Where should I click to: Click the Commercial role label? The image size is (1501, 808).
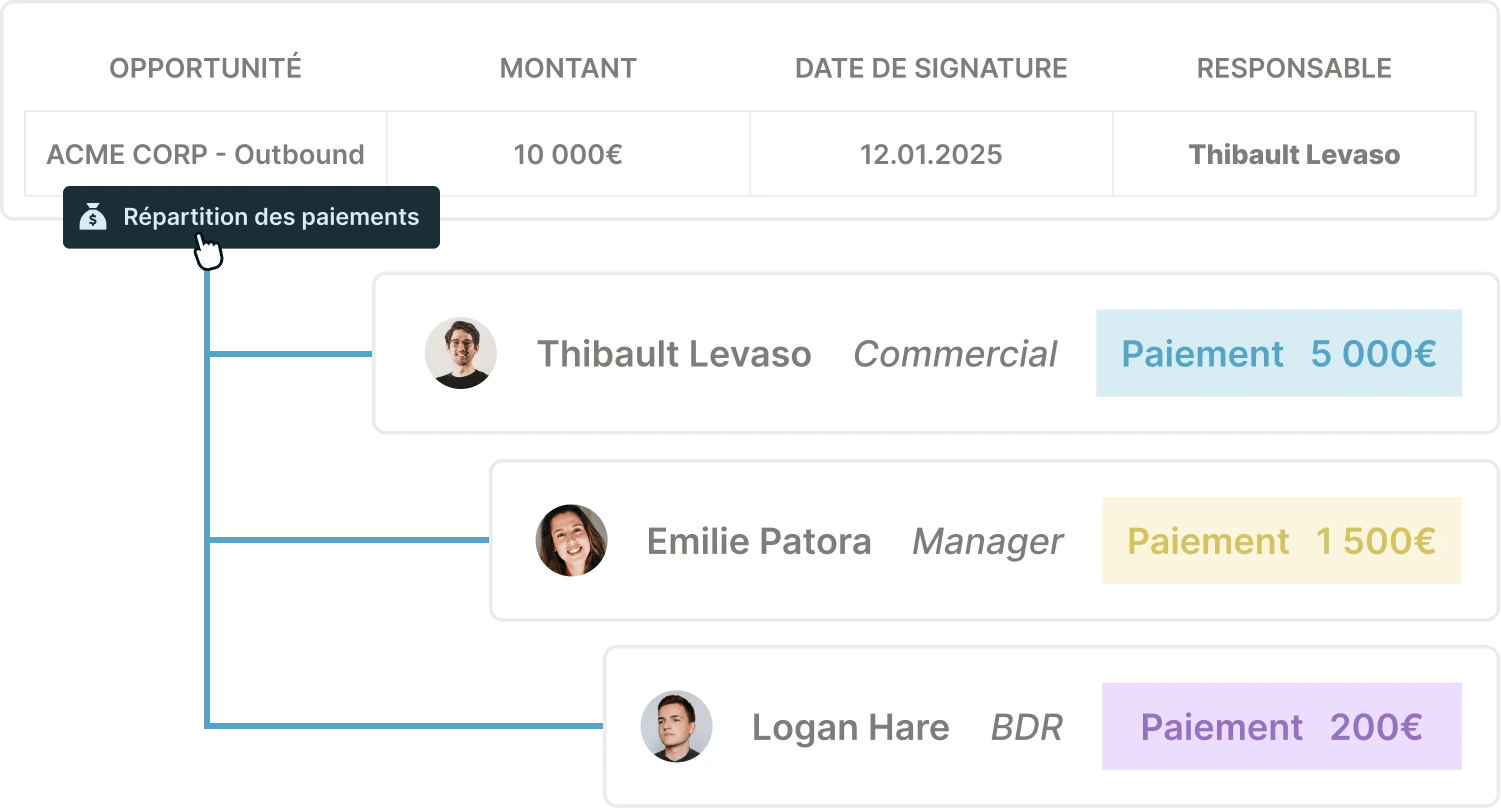pos(955,354)
